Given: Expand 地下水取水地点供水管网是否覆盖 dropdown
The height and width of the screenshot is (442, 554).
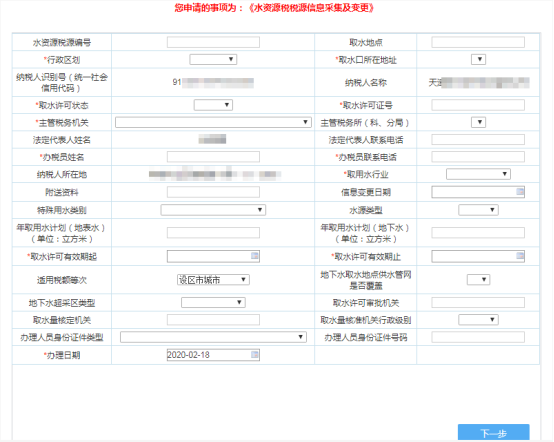Looking at the screenshot, I should click(x=478, y=280).
